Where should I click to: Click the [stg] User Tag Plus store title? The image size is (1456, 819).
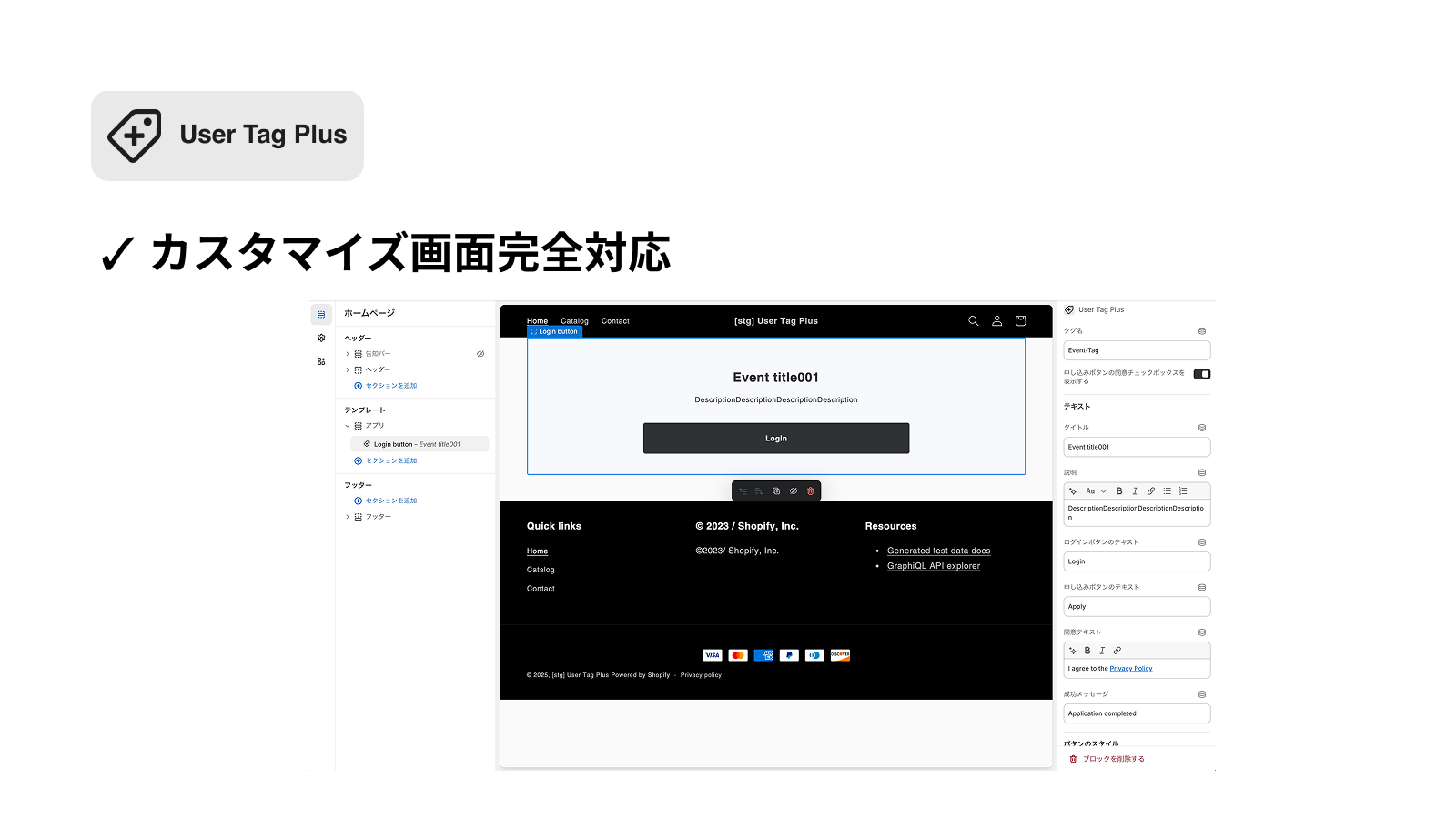(776, 321)
